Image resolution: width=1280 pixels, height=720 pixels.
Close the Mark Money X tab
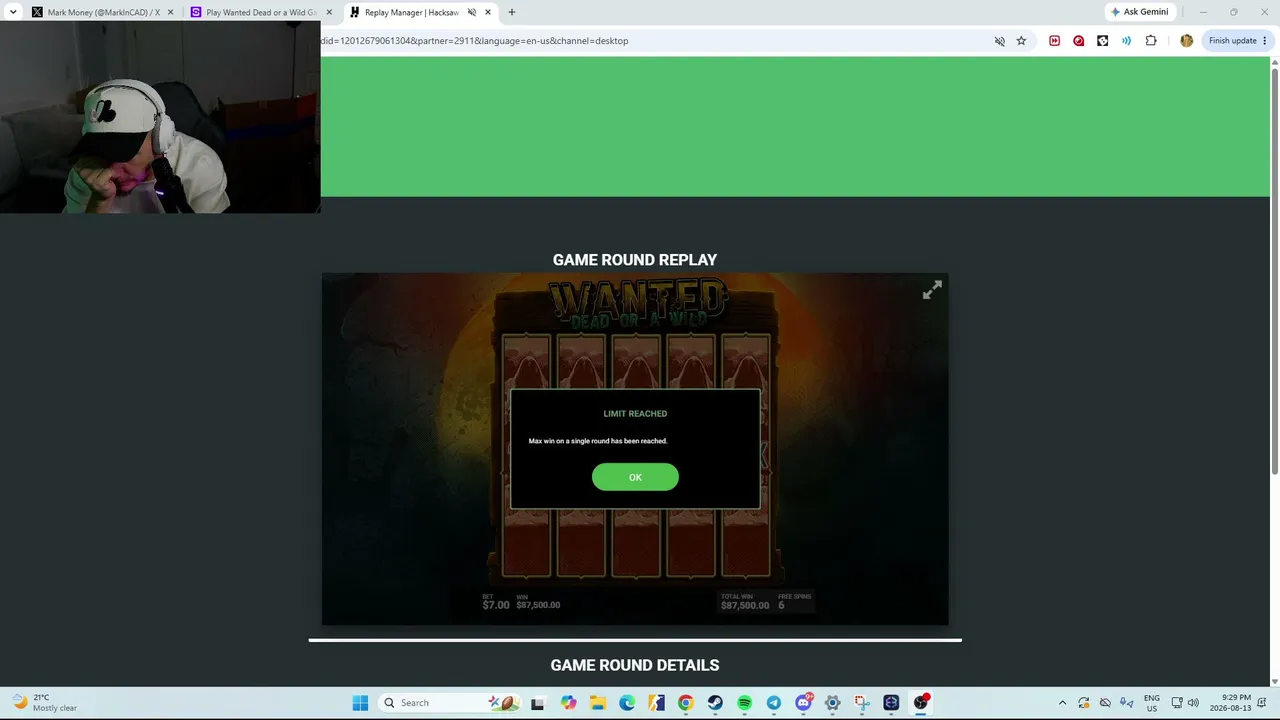pos(170,12)
